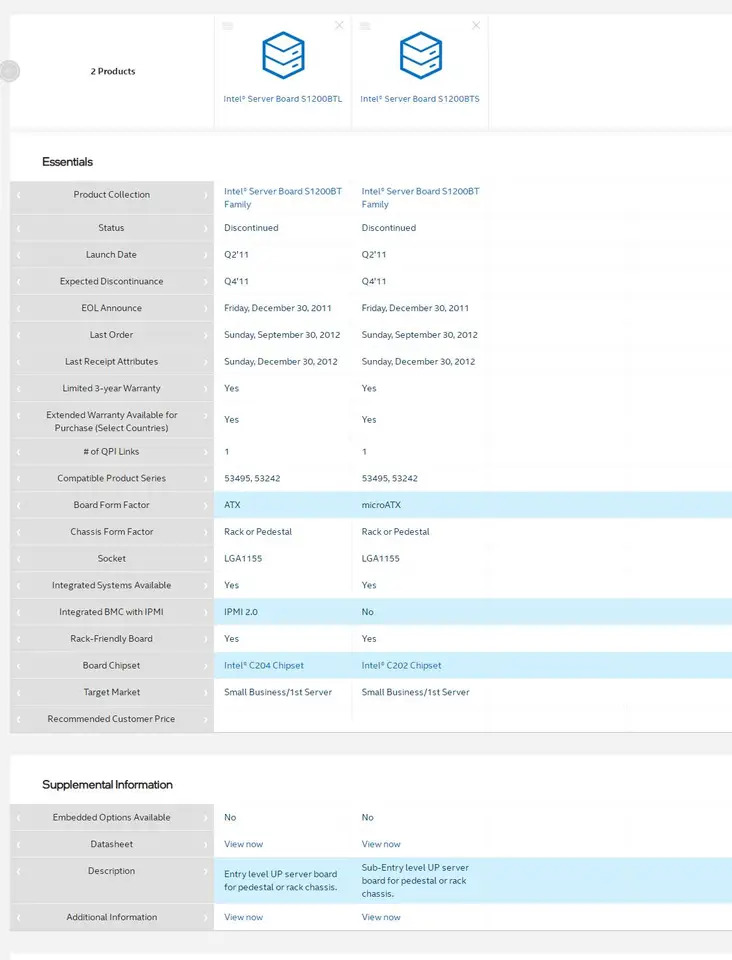View Additional Information for S1200BTL
The image size is (732, 960).
click(x=244, y=917)
